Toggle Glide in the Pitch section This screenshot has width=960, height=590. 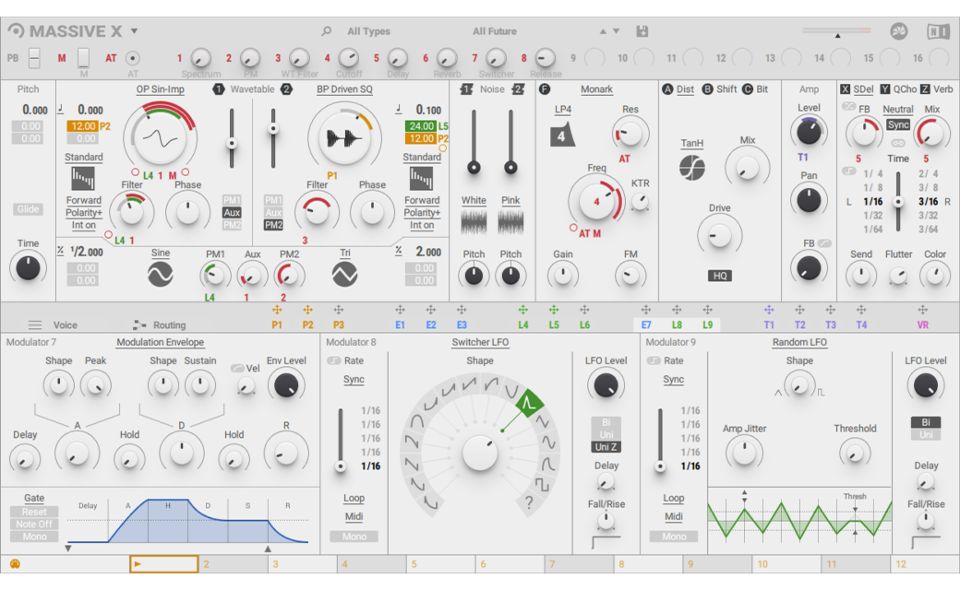pos(28,209)
